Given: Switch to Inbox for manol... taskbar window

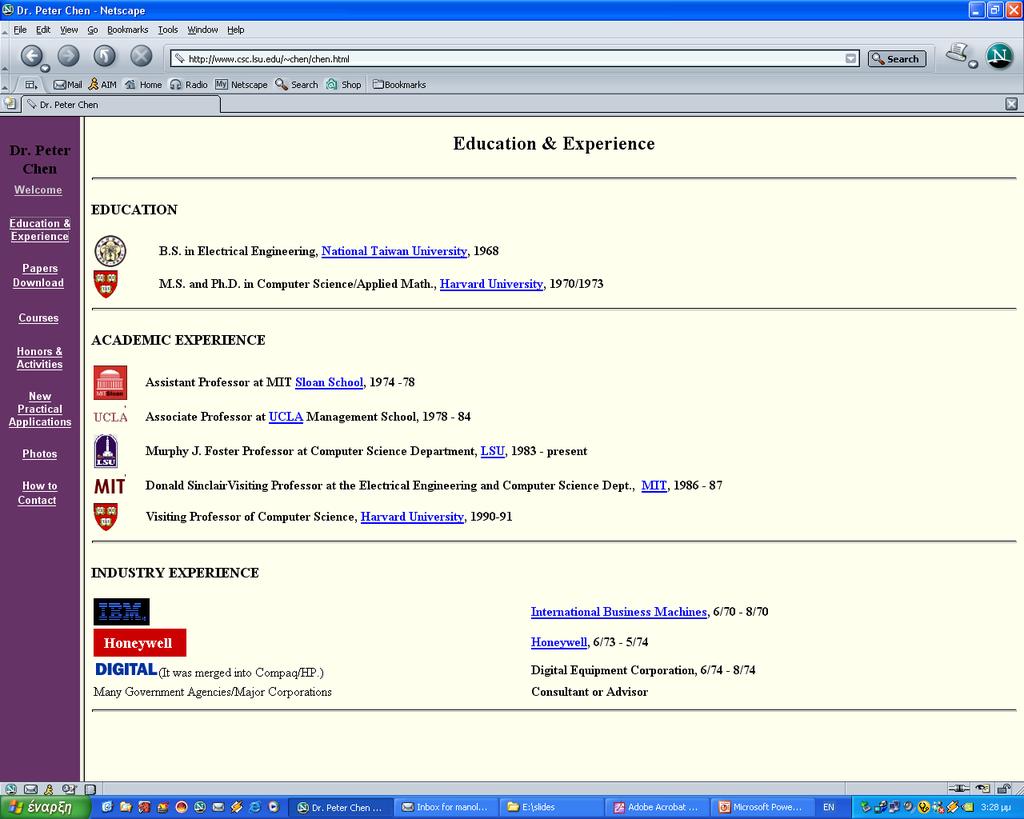Looking at the screenshot, I should coord(445,807).
